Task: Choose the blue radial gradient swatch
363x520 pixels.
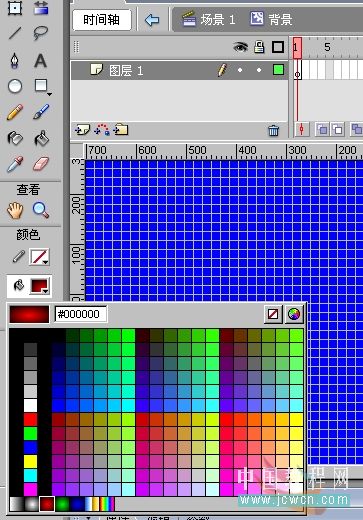Action: [77, 504]
